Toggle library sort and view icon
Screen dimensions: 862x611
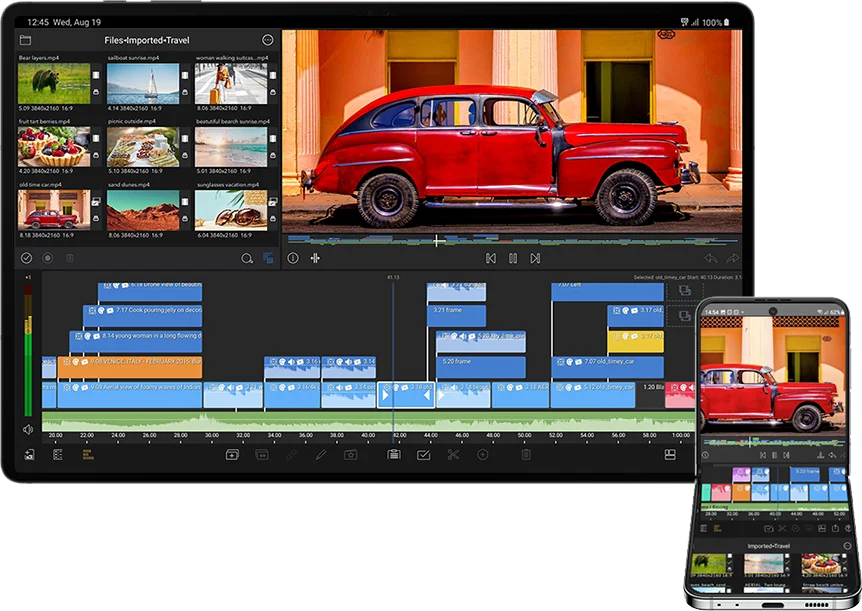coord(268,258)
